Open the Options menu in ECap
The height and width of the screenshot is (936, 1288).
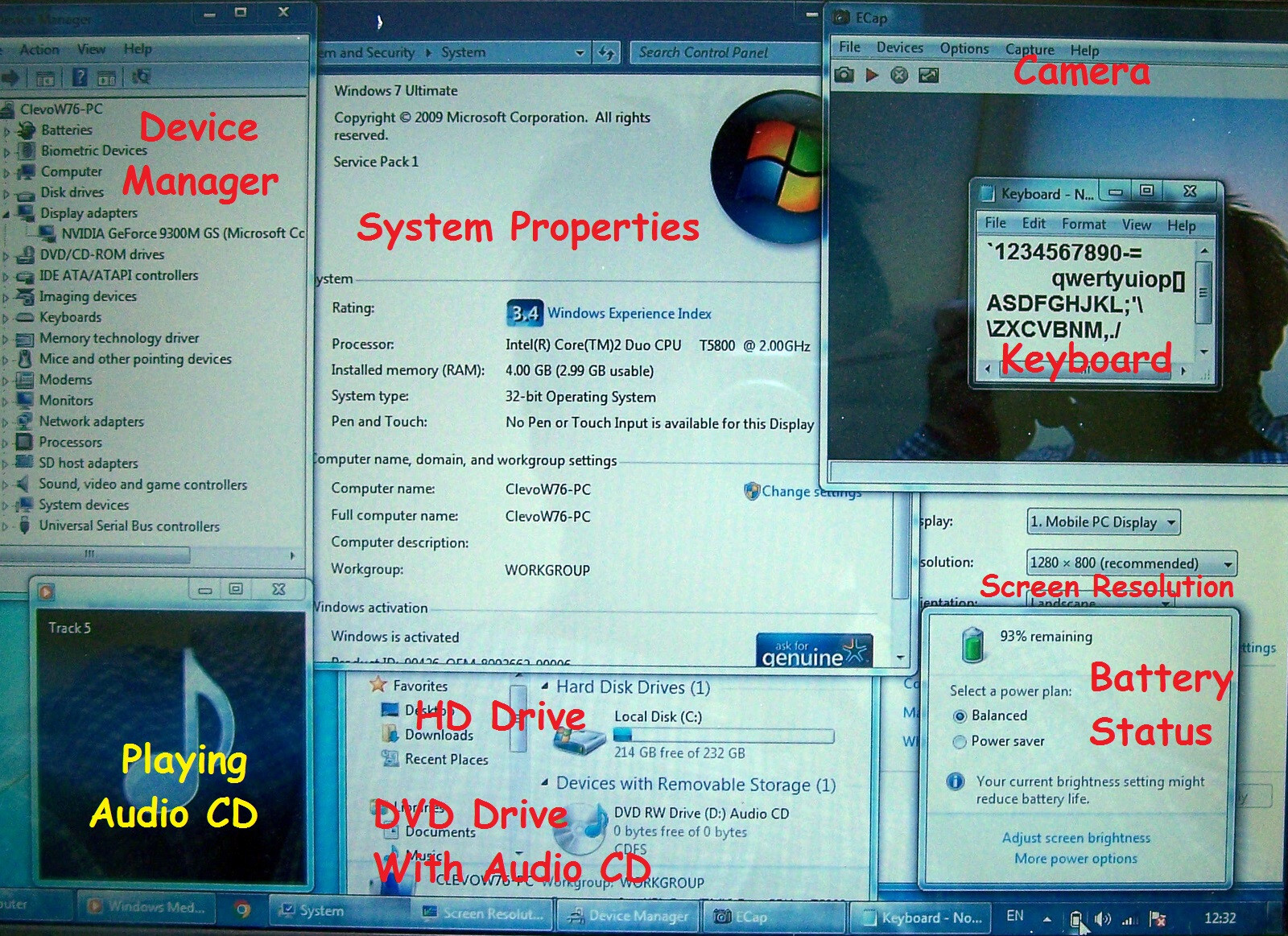[964, 48]
